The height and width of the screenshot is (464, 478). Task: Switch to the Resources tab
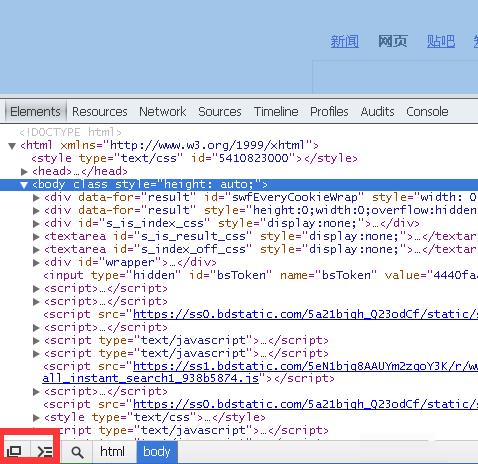click(100, 111)
